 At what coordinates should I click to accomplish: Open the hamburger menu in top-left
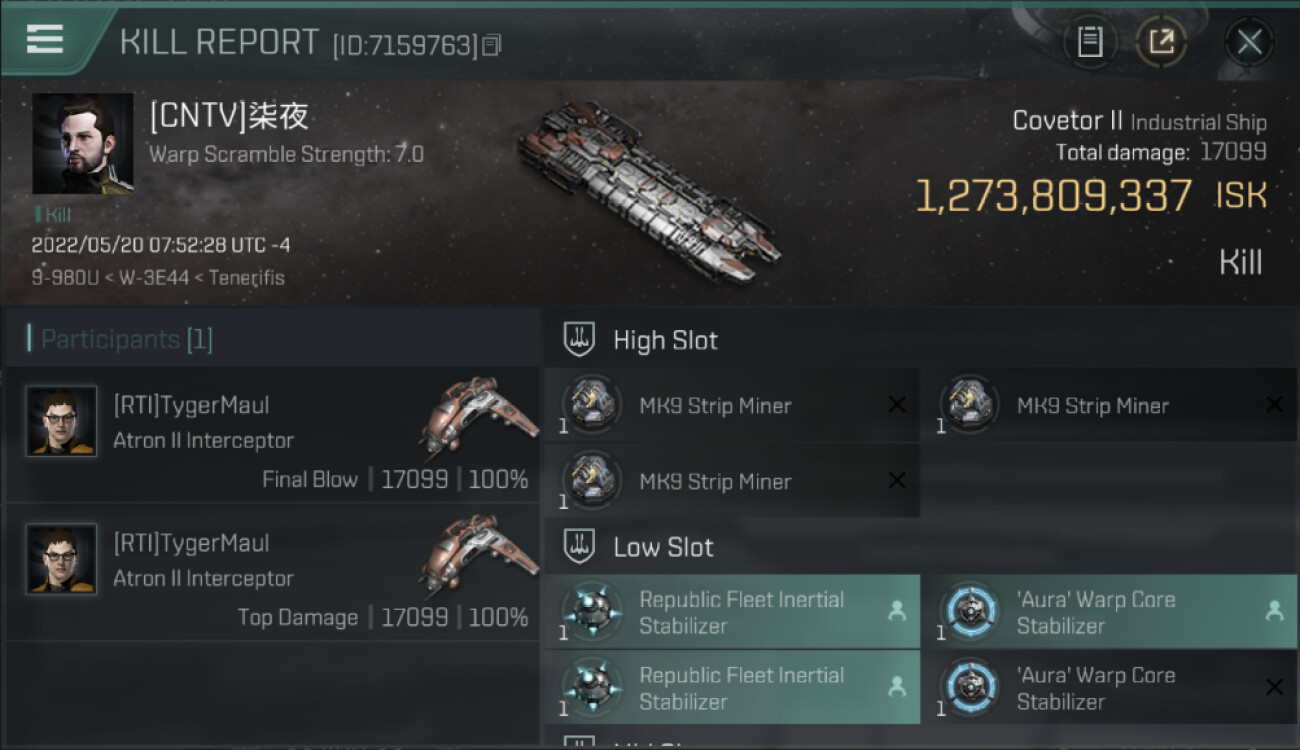click(45, 39)
